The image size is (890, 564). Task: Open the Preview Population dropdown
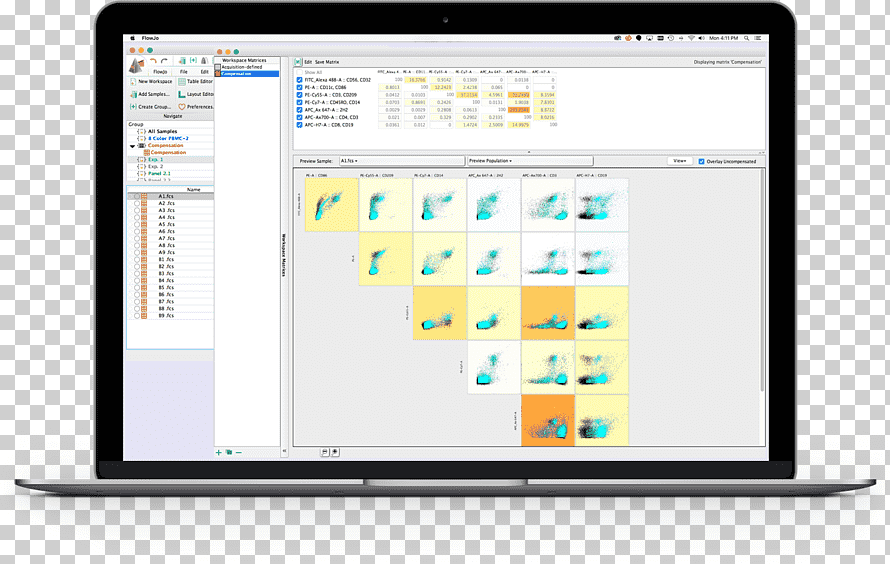click(530, 161)
